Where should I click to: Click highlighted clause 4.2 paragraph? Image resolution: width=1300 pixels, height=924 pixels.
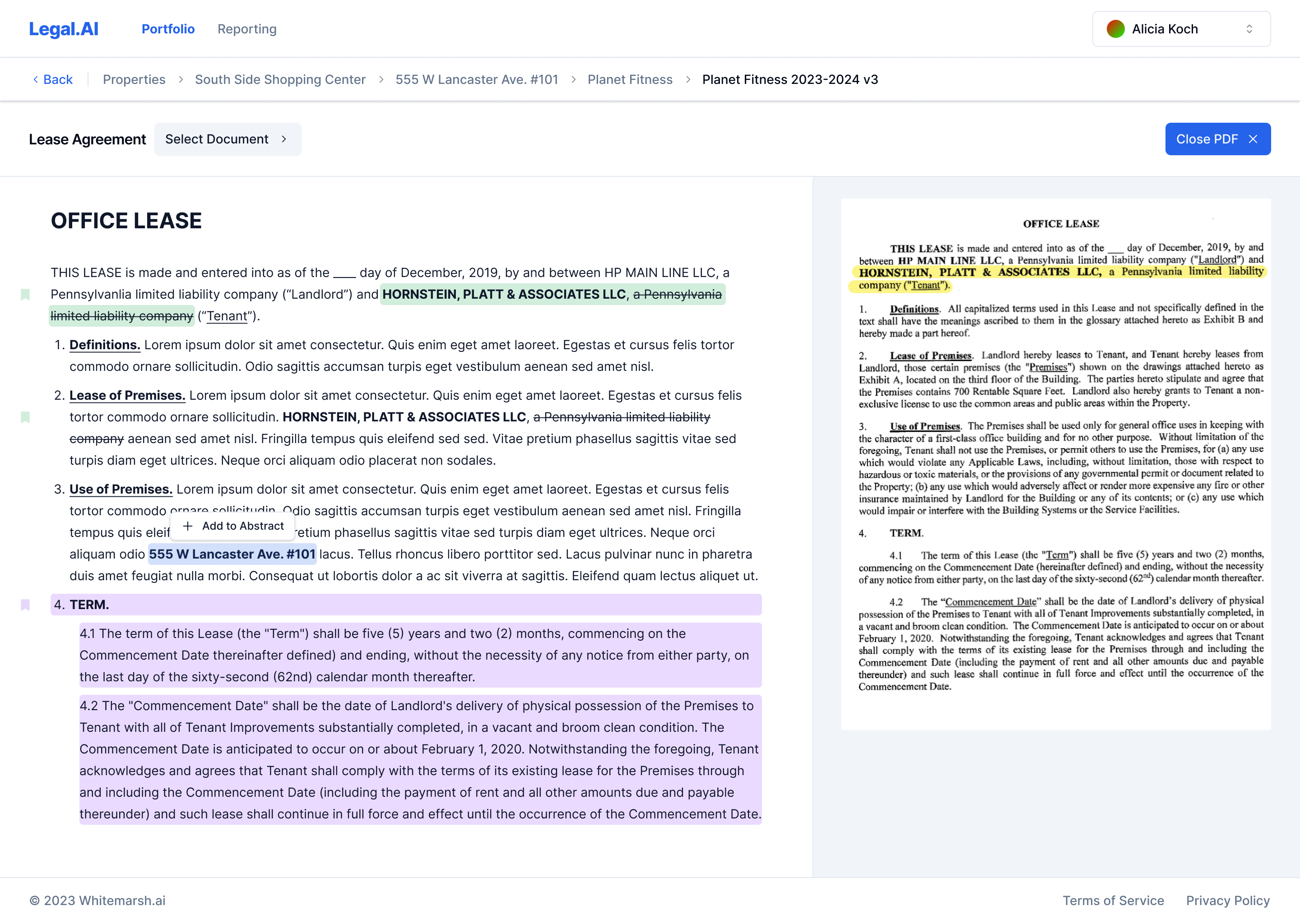click(x=420, y=760)
